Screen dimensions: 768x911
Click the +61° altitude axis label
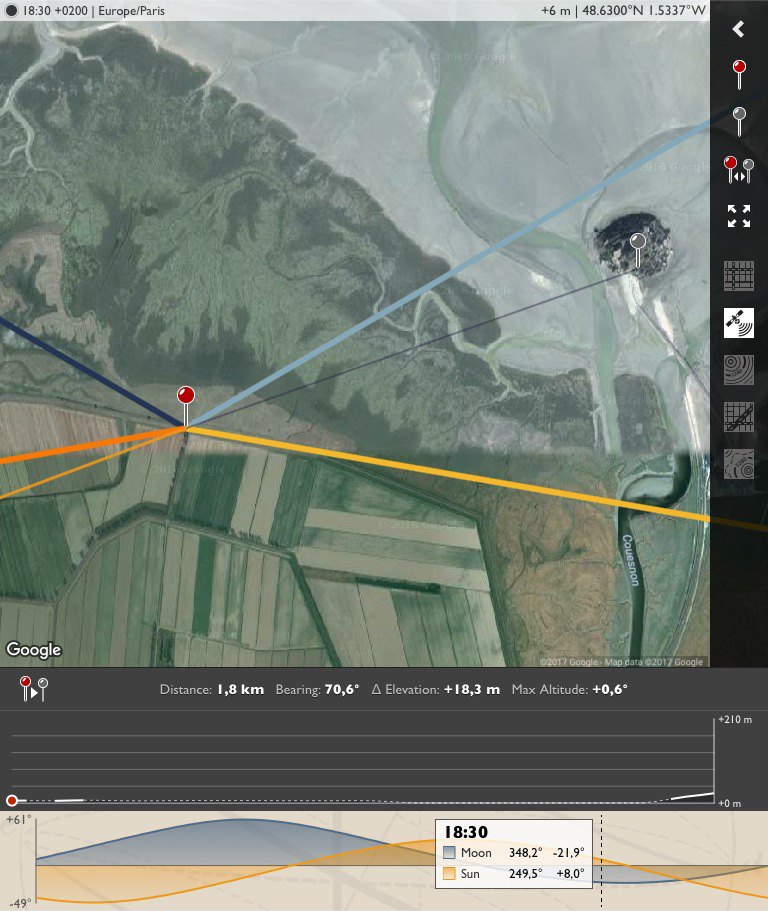click(x=19, y=820)
